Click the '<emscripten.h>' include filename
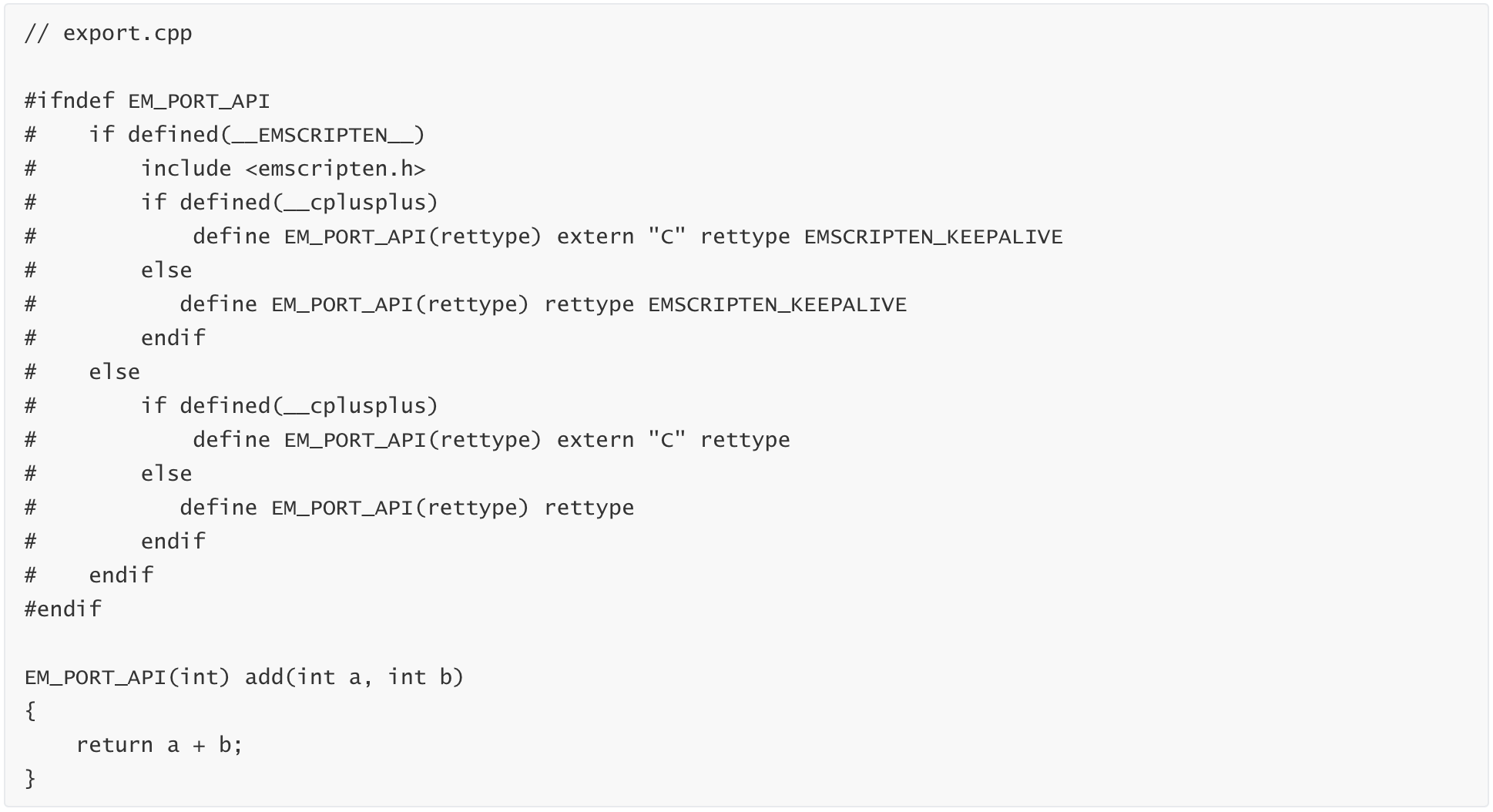1493x812 pixels. tap(335, 169)
